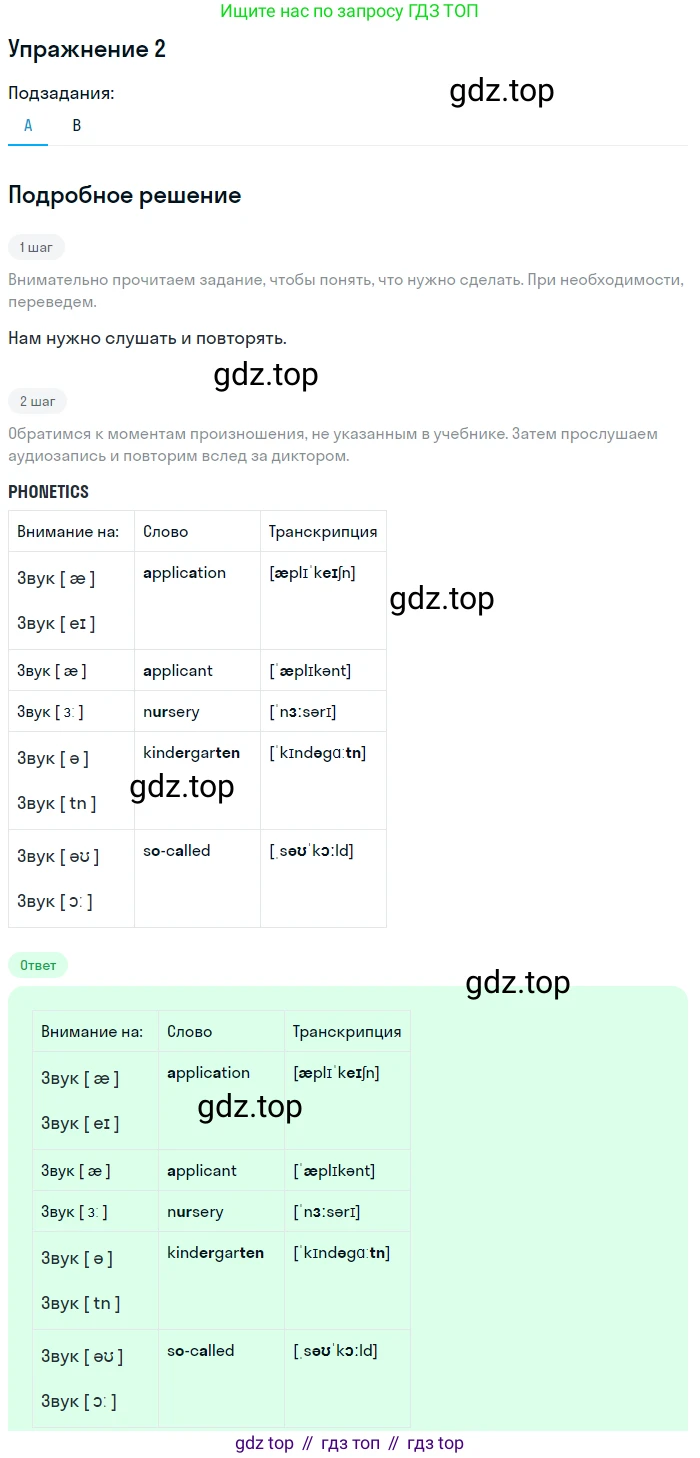Click the top green 'Ищите нас по запросу ГДЗ ТОП' text
Viewport: 700px width, 1458px height.
coord(349,12)
